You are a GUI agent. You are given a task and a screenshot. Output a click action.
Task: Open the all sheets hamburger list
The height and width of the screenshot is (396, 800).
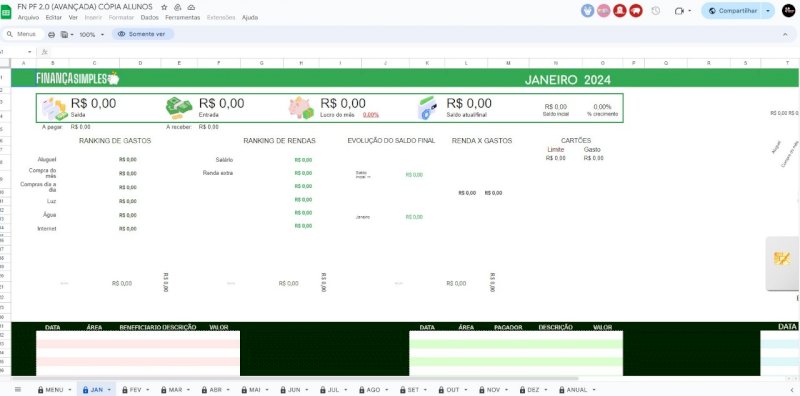[18, 389]
